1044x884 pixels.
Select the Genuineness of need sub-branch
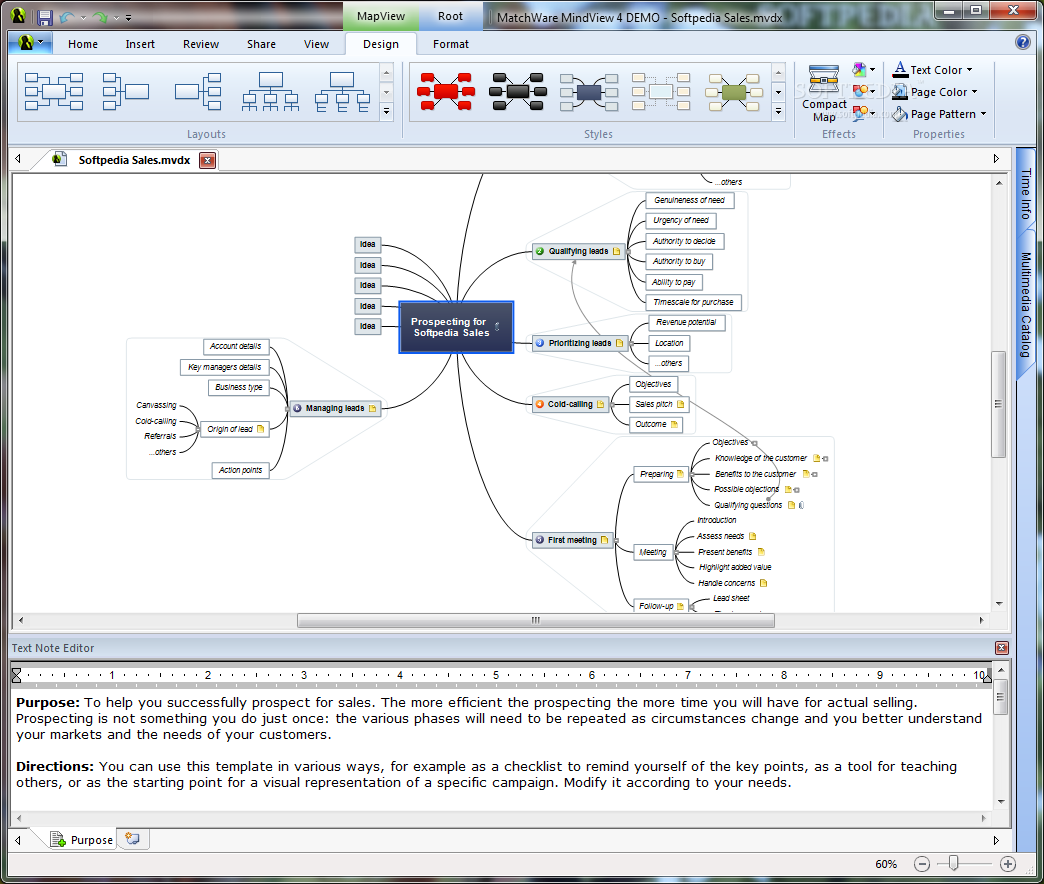pyautogui.click(x=690, y=200)
